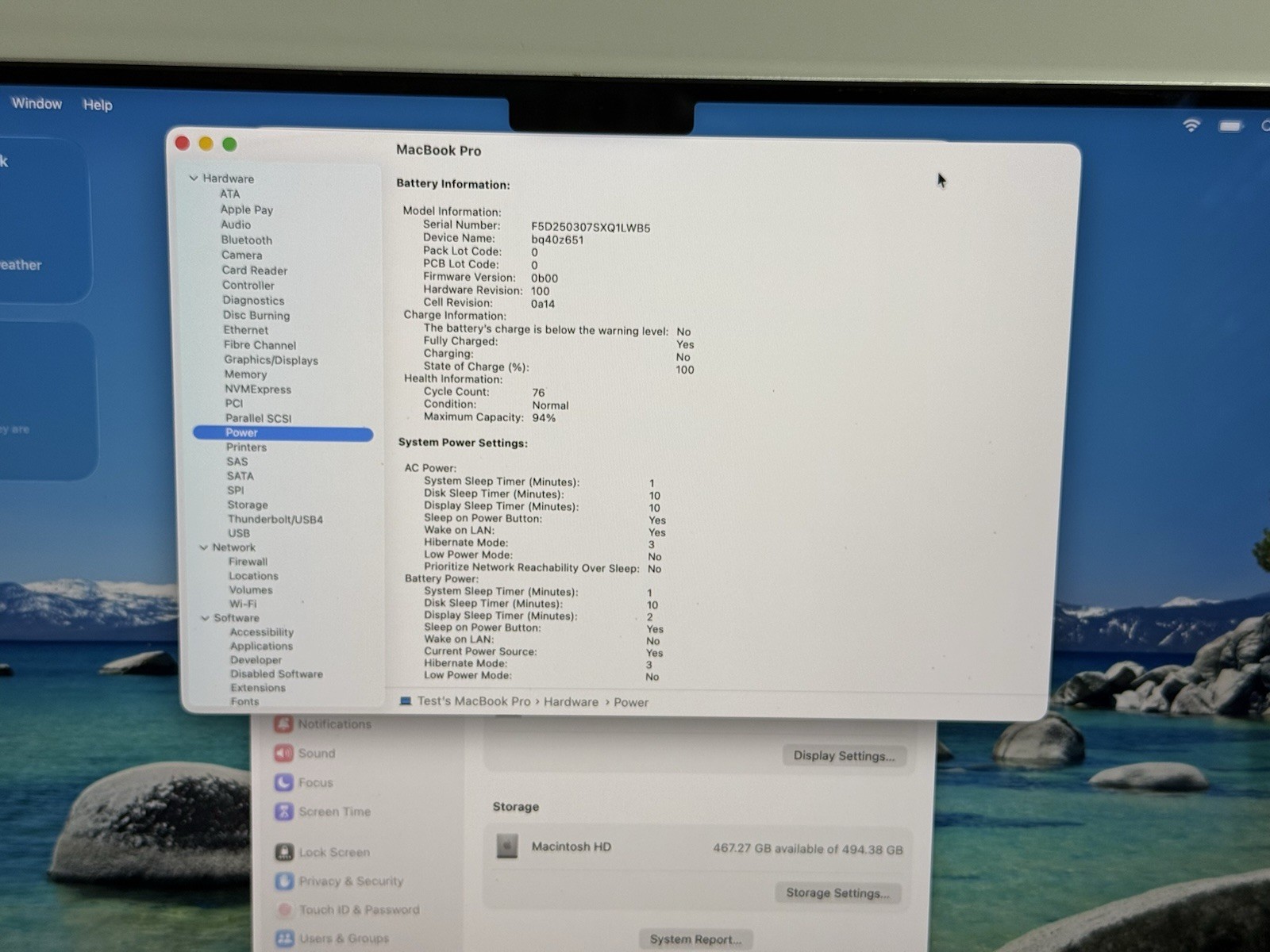Select NVMExpress in the Hardware list

click(258, 390)
